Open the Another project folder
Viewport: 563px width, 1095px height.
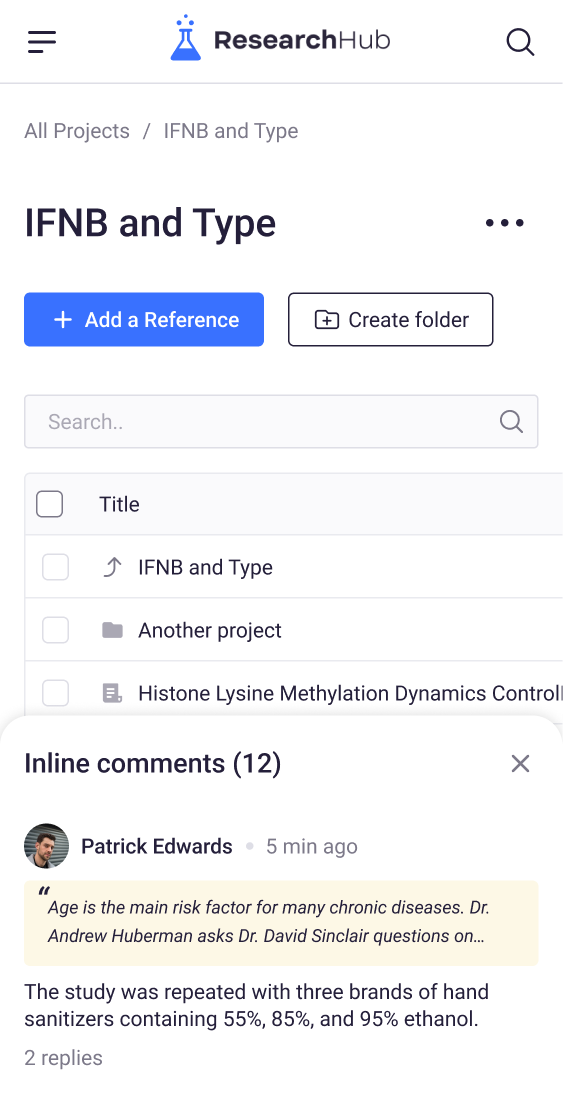(210, 631)
